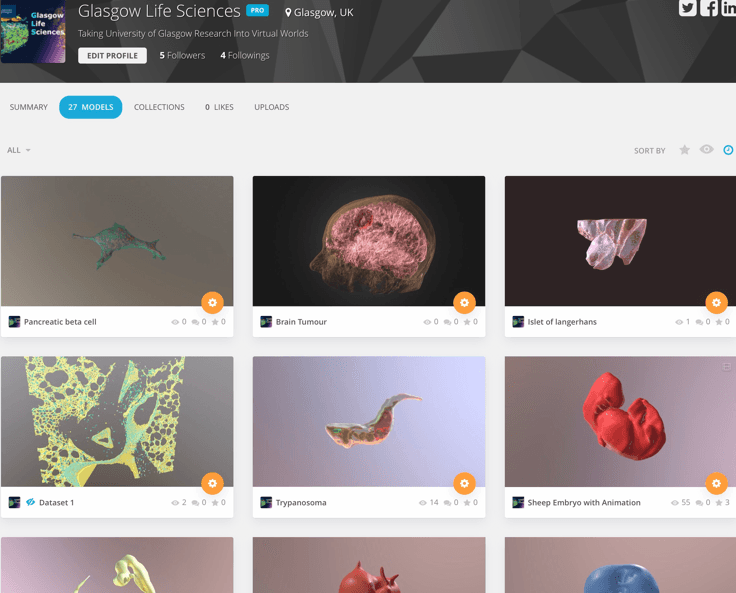
Task: Click the private visibility icon on Dataset 1
Action: (x=31, y=502)
